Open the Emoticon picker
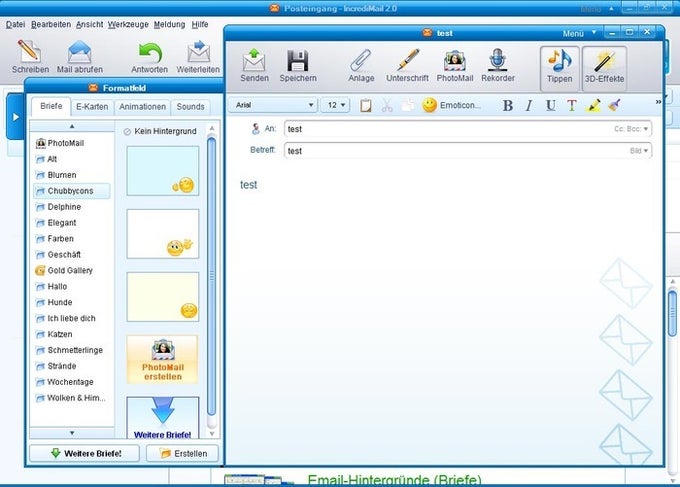The image size is (680, 487). point(451,105)
